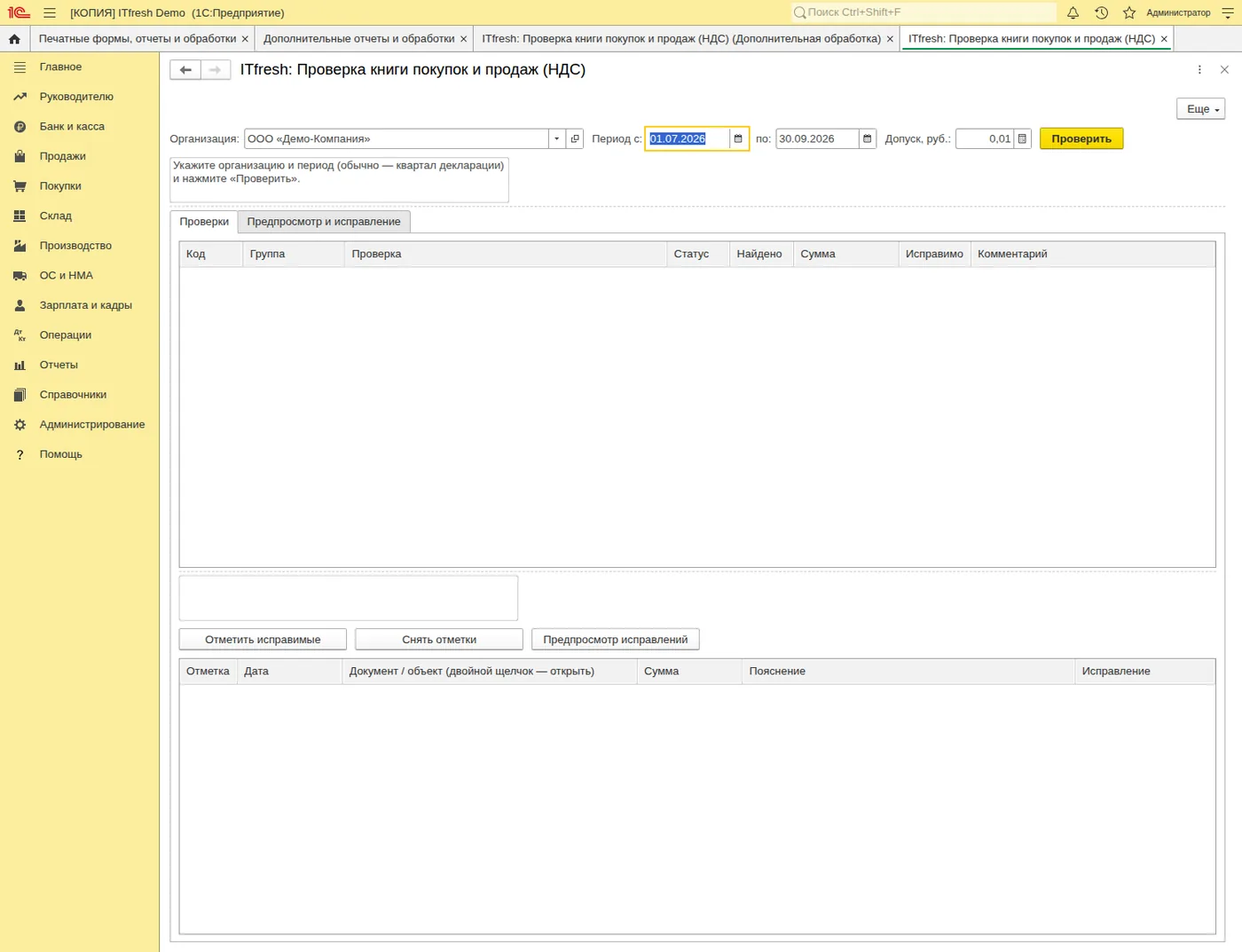Click the back navigation arrow
This screenshot has height=952, width=1242.
185,70
